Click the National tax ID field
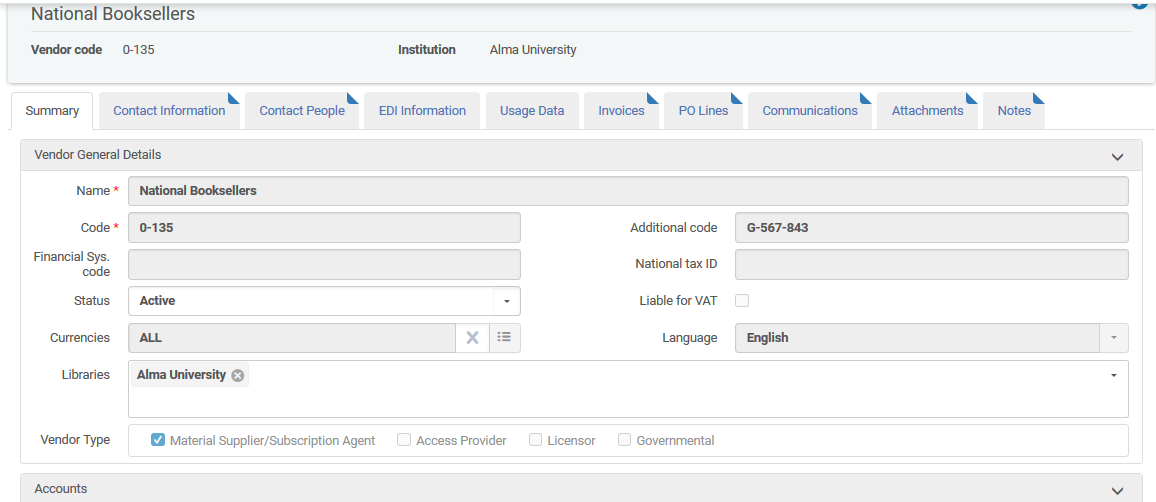 [x=931, y=265]
